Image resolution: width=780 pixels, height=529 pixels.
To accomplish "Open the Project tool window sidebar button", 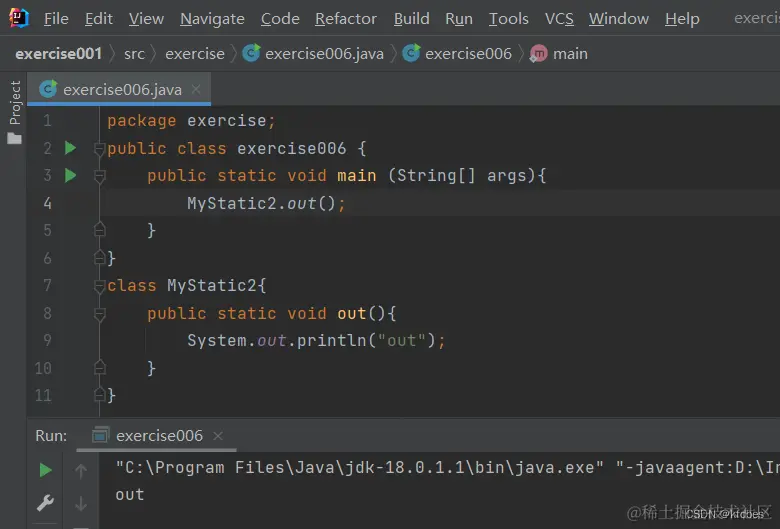I will coord(15,103).
